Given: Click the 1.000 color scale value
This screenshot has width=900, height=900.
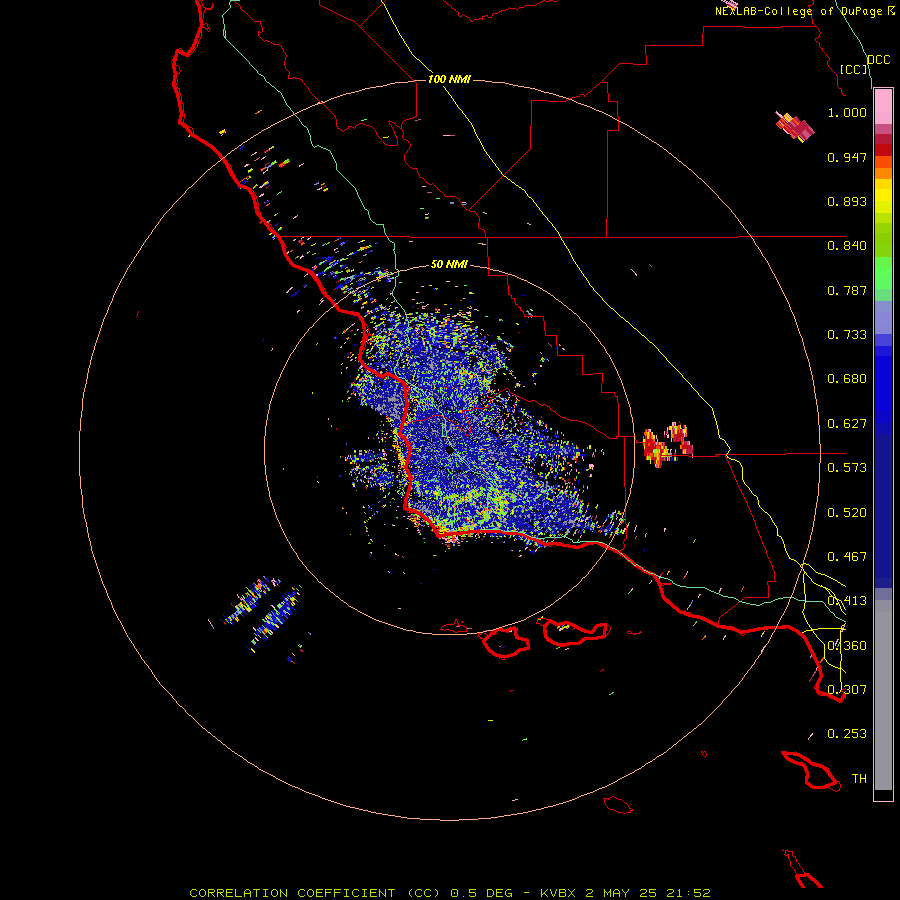Looking at the screenshot, I should [847, 112].
